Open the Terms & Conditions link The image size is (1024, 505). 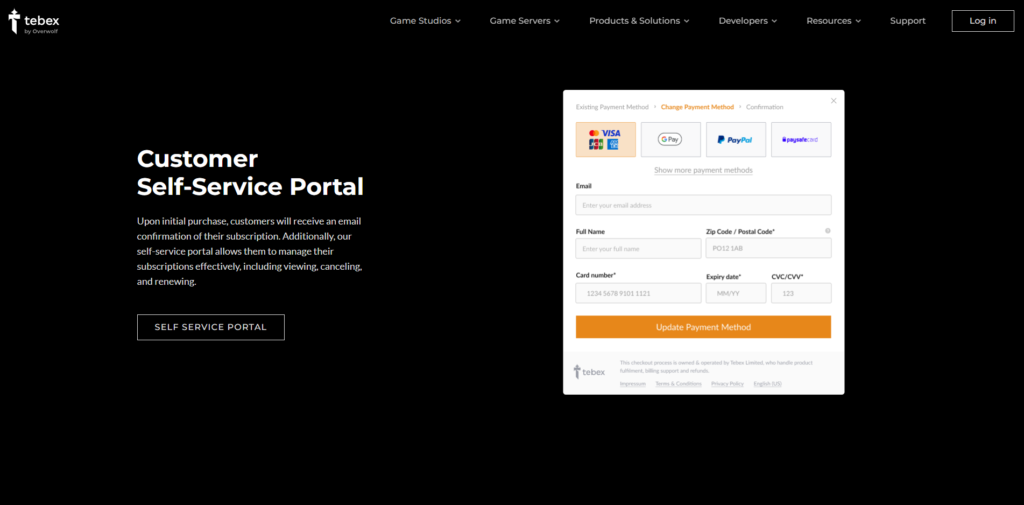678,384
